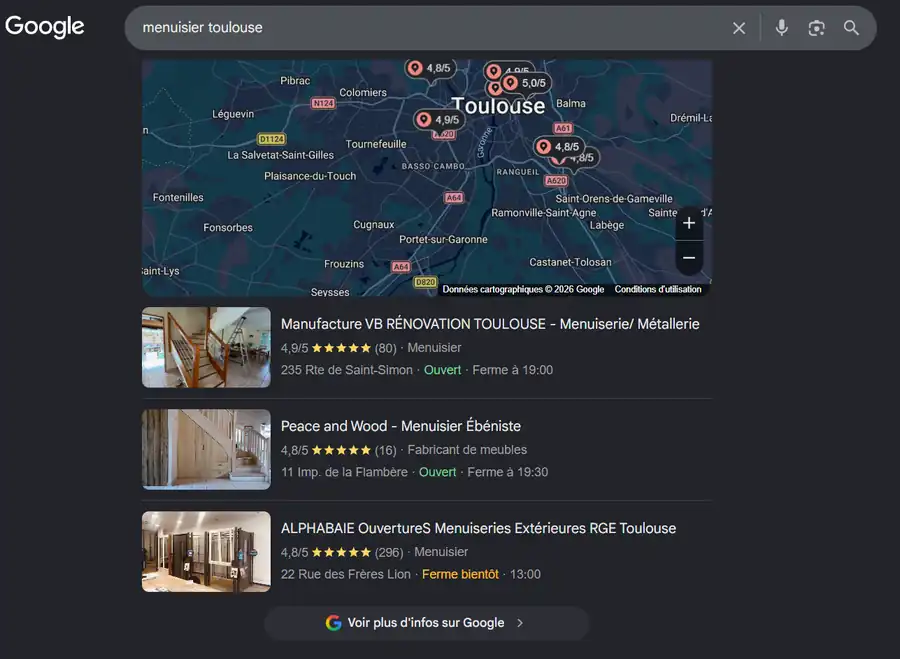
Task: Click Portet-sur-Garonne label on the map
Action: click(443, 239)
